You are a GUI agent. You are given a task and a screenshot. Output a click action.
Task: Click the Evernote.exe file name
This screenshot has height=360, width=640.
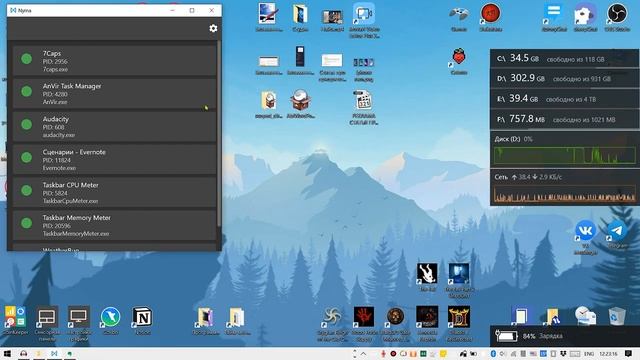click(x=59, y=168)
